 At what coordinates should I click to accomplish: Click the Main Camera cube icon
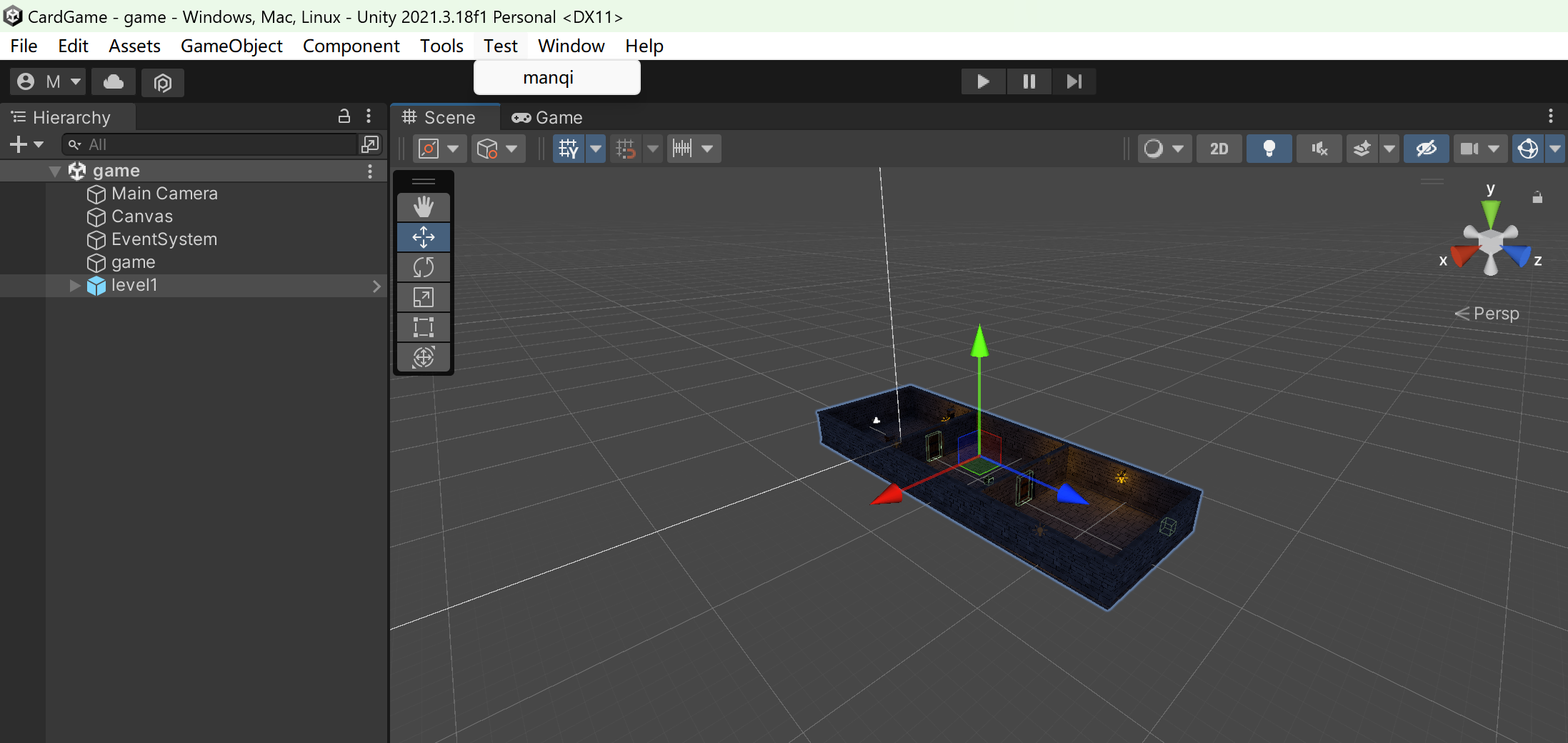(96, 194)
